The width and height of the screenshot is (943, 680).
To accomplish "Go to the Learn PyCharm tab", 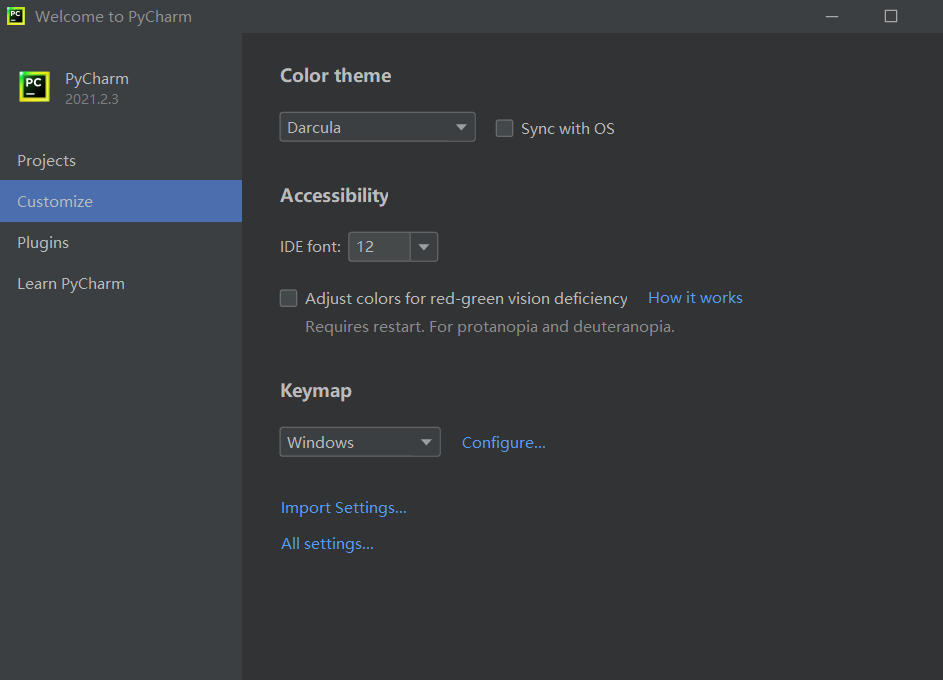I will pos(121,283).
